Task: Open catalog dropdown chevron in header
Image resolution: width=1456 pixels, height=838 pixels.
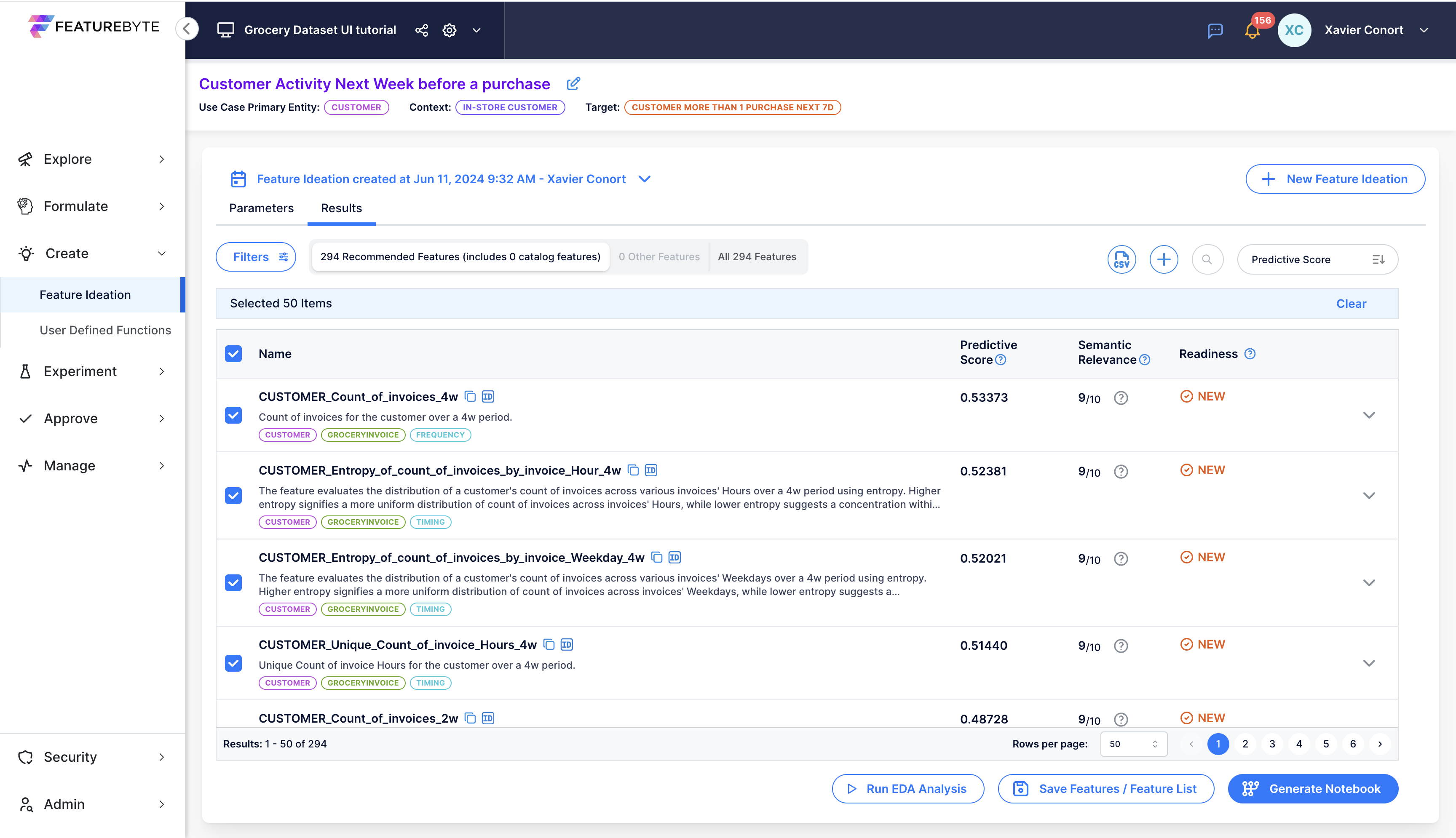Action: (x=476, y=30)
